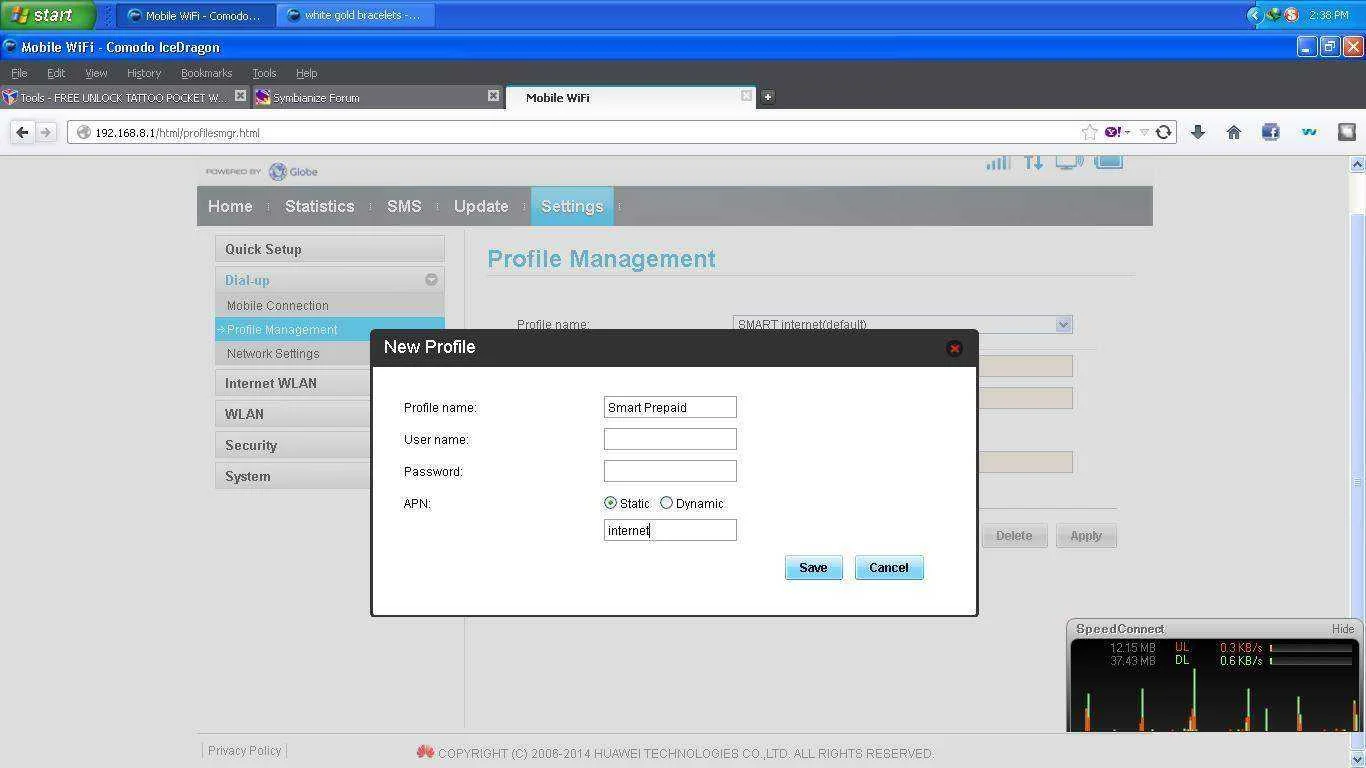Close the Symbianize Forum tab

pos(493,96)
